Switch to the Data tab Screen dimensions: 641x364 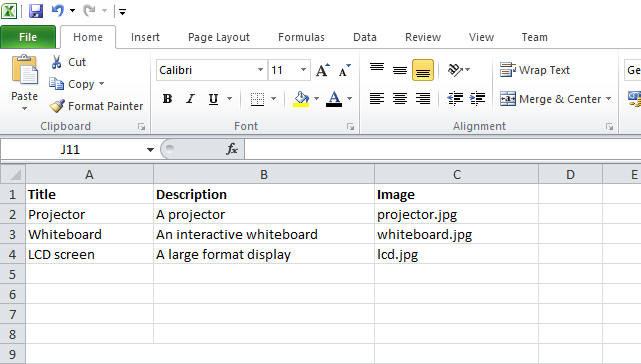tap(365, 37)
